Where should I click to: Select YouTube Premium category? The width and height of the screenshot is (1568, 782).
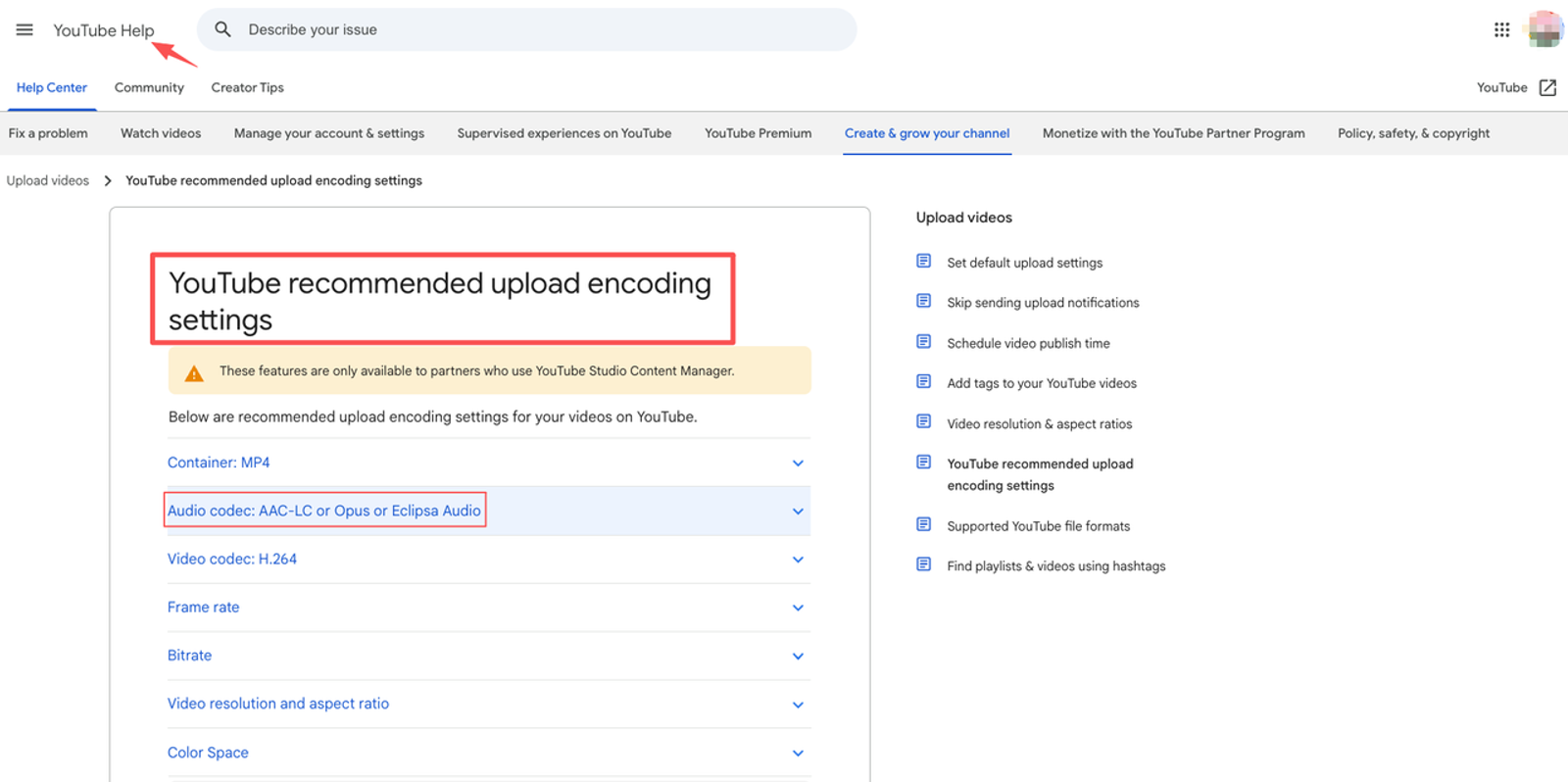coord(759,133)
